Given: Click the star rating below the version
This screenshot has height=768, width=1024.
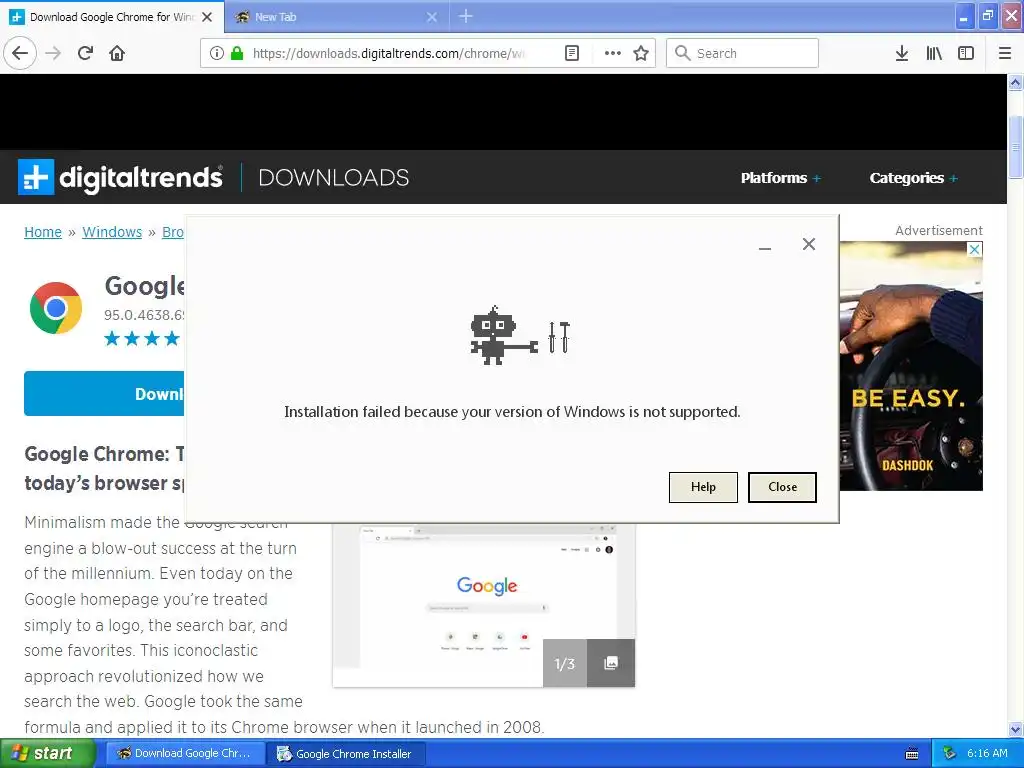Looking at the screenshot, I should point(142,338).
